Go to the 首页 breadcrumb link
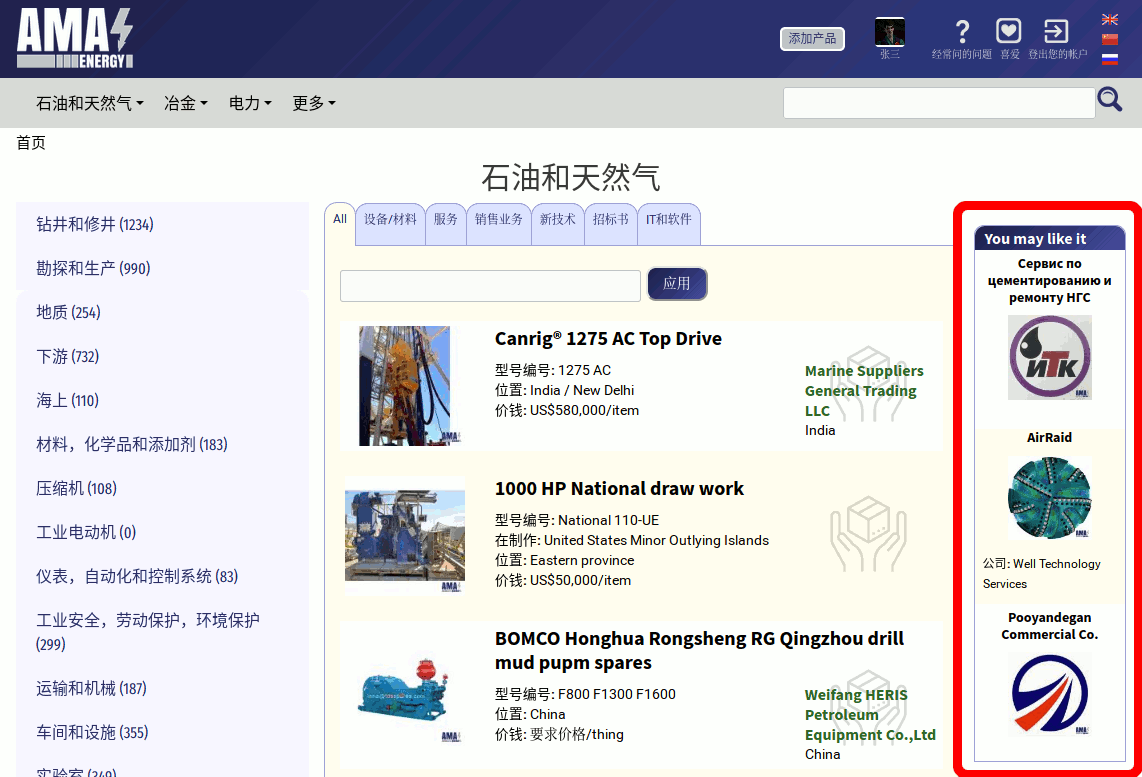1142x777 pixels. click(x=31, y=143)
